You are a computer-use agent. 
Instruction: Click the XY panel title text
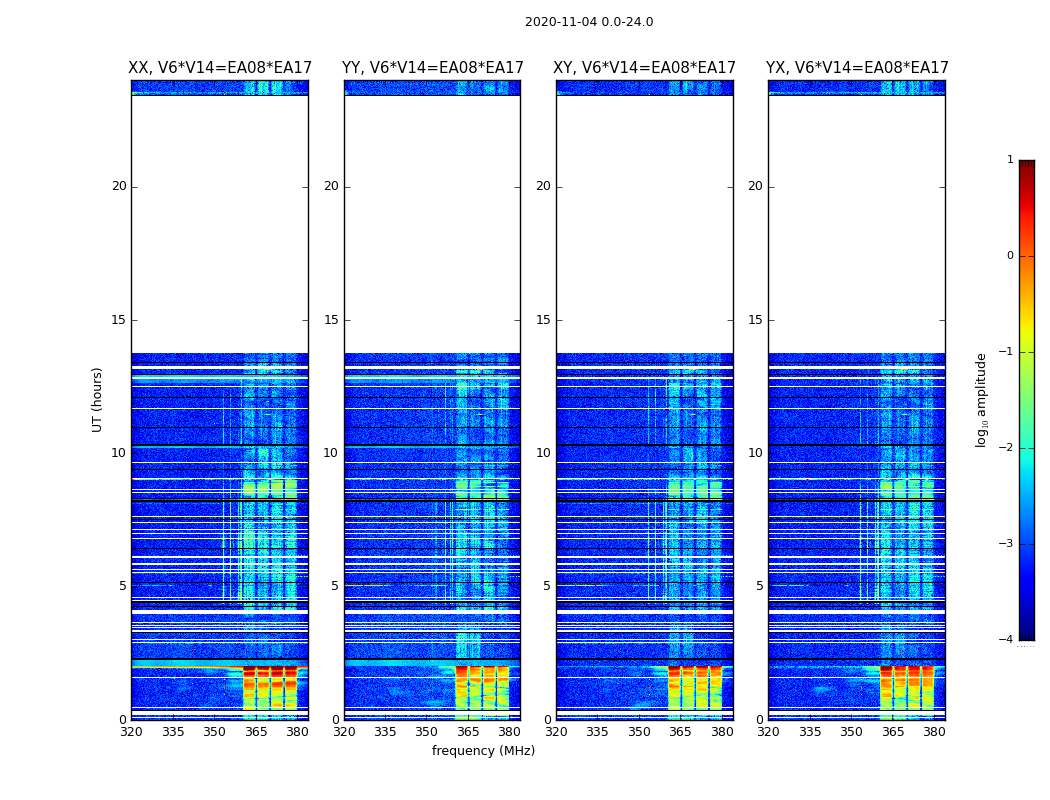click(644, 68)
